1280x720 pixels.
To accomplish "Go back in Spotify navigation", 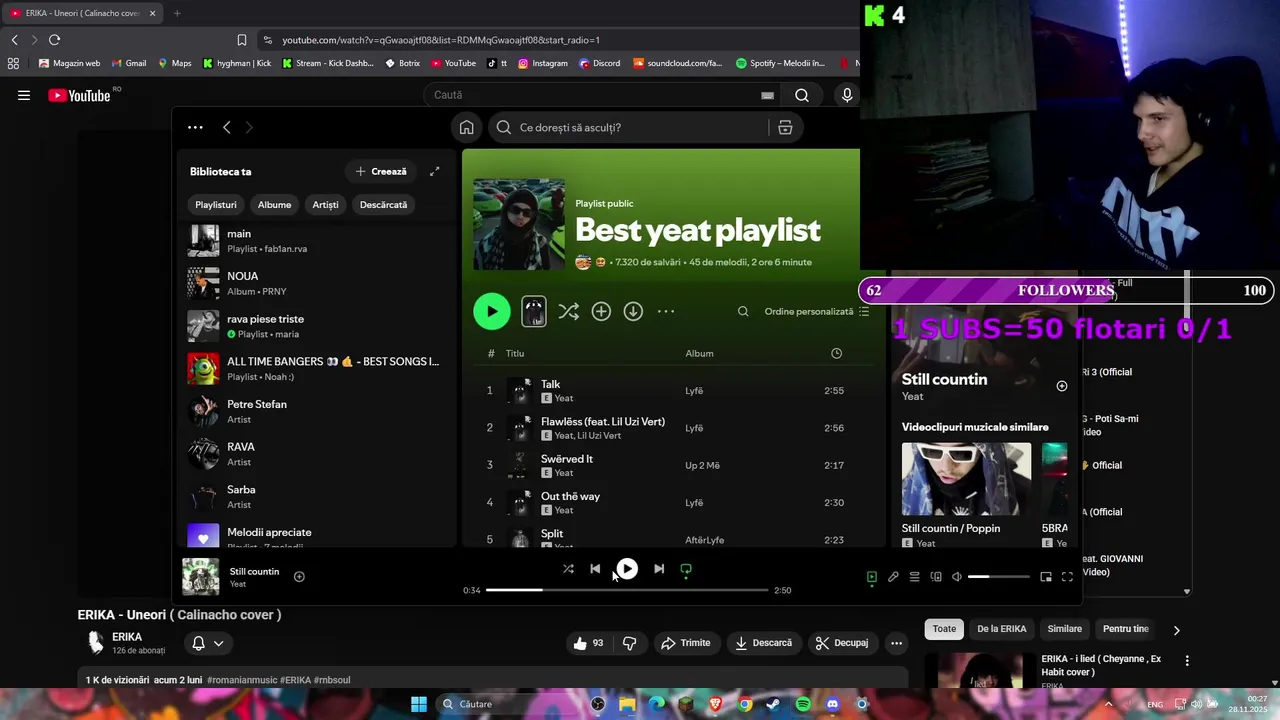I will [227, 127].
